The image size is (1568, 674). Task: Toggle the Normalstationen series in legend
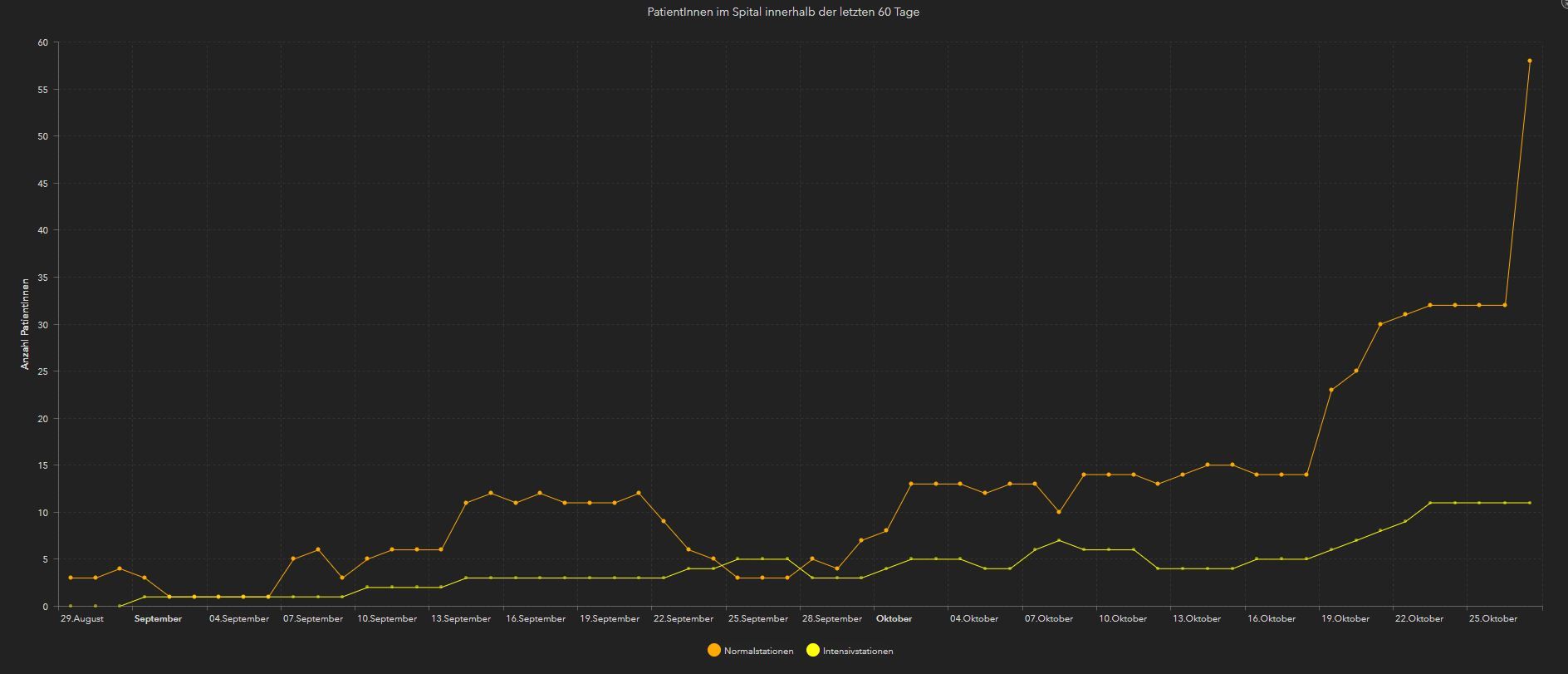(x=758, y=651)
